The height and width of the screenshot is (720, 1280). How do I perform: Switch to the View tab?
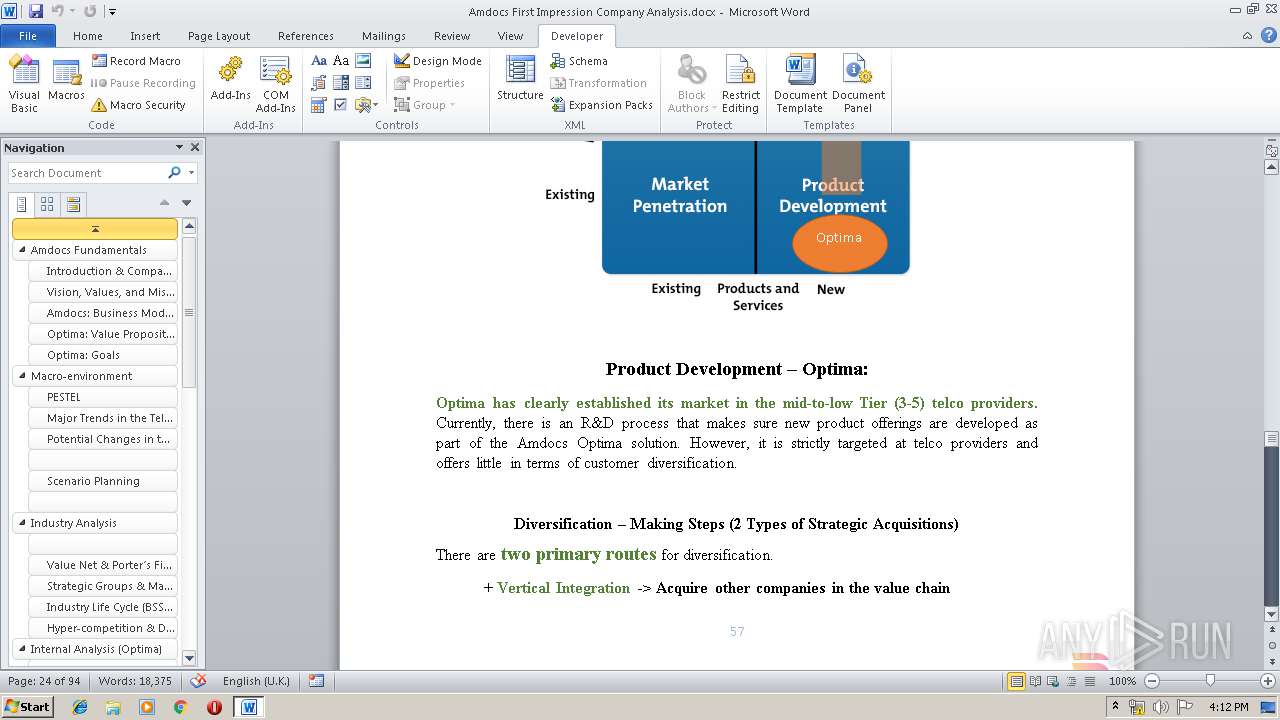[x=510, y=36]
